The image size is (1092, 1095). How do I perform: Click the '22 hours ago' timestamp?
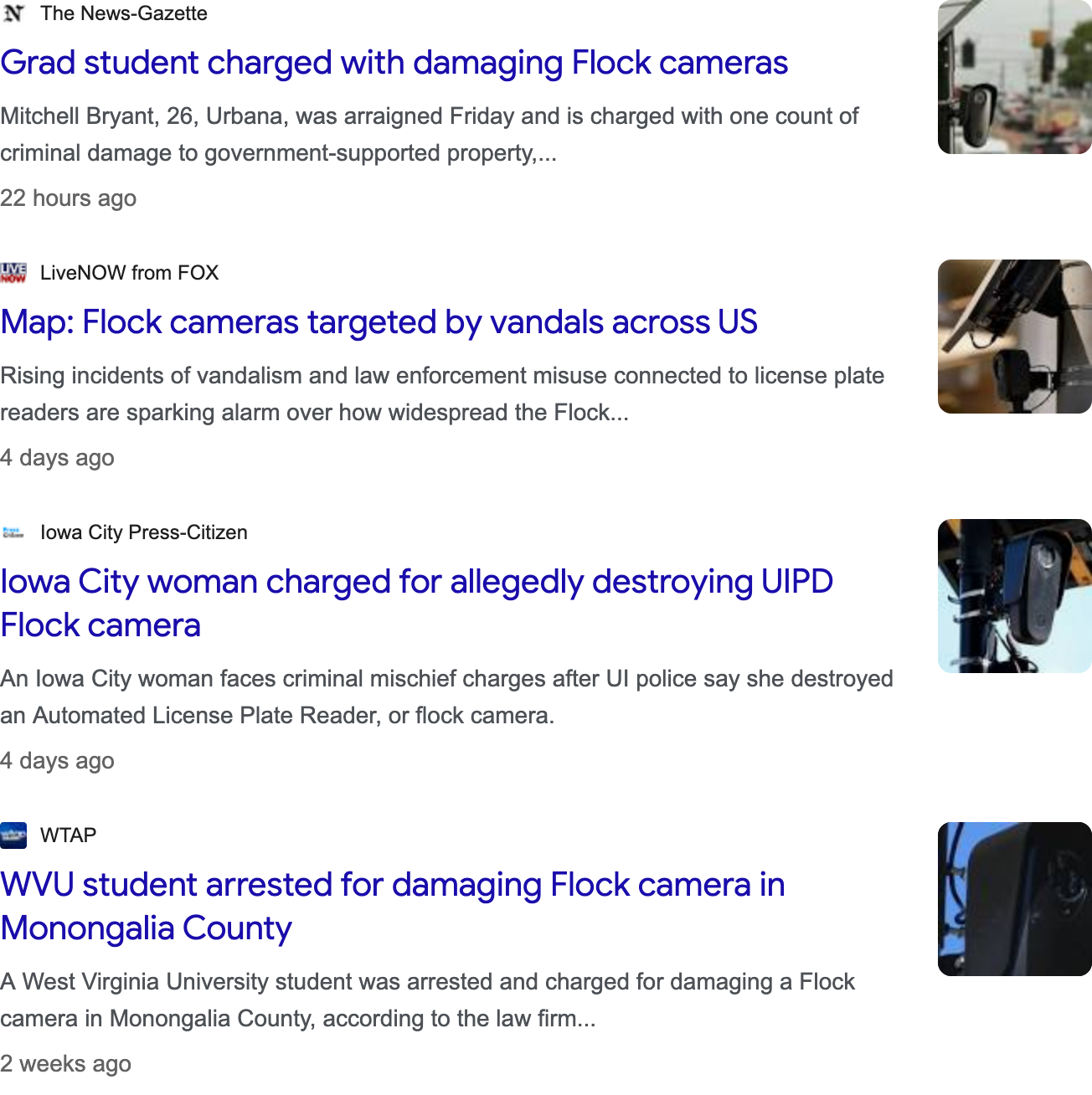[68, 198]
